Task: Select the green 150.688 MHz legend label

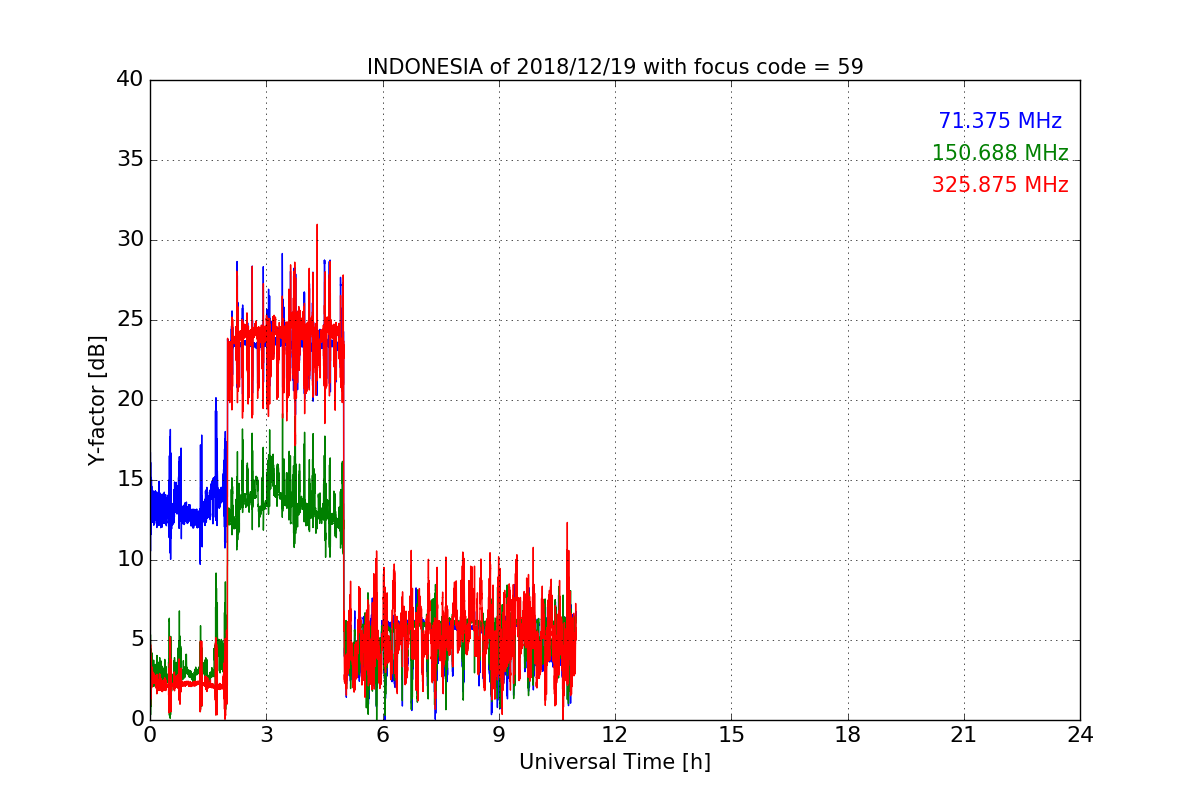Action: point(1000,153)
